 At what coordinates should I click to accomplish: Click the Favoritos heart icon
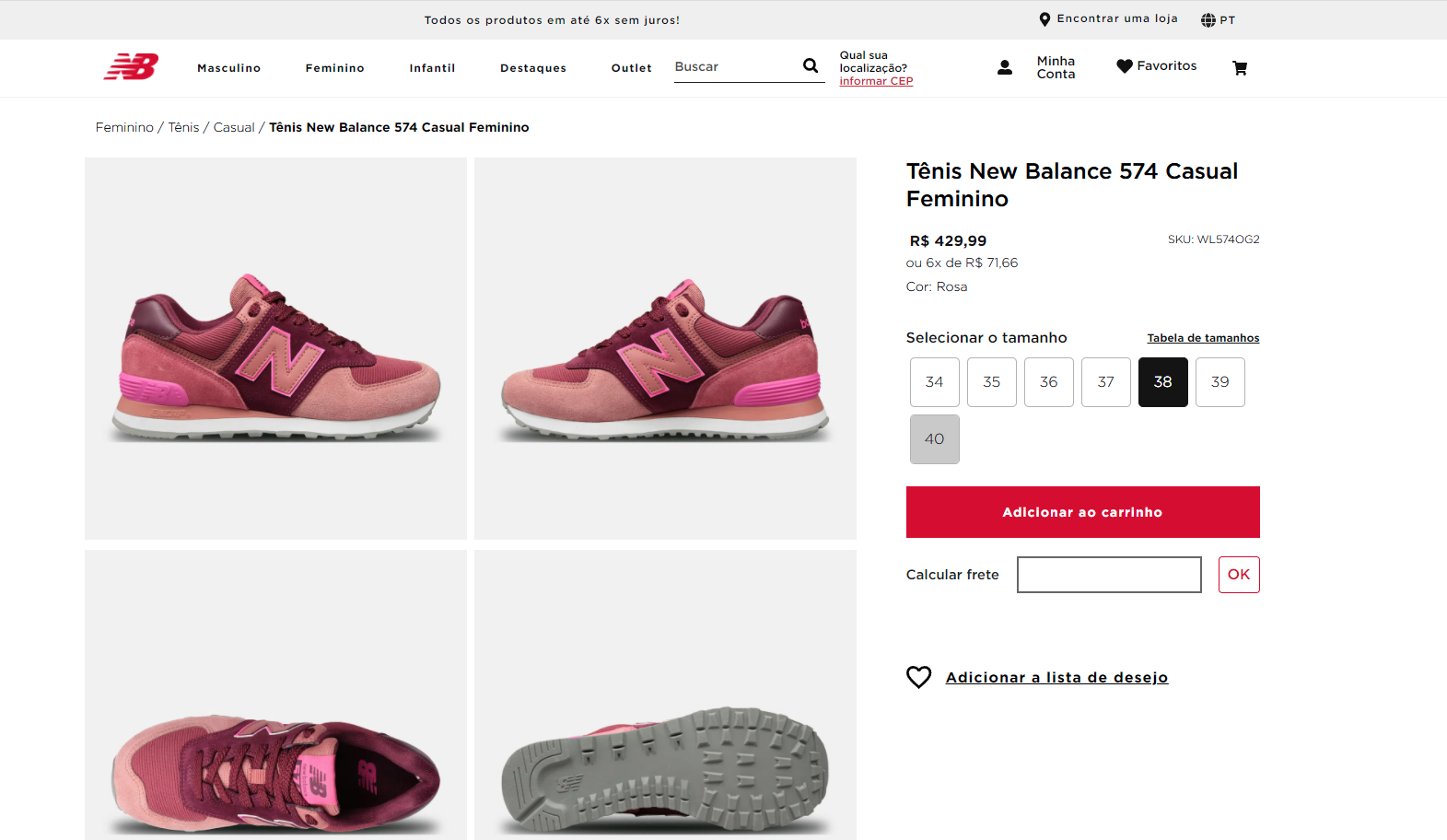click(x=1125, y=66)
